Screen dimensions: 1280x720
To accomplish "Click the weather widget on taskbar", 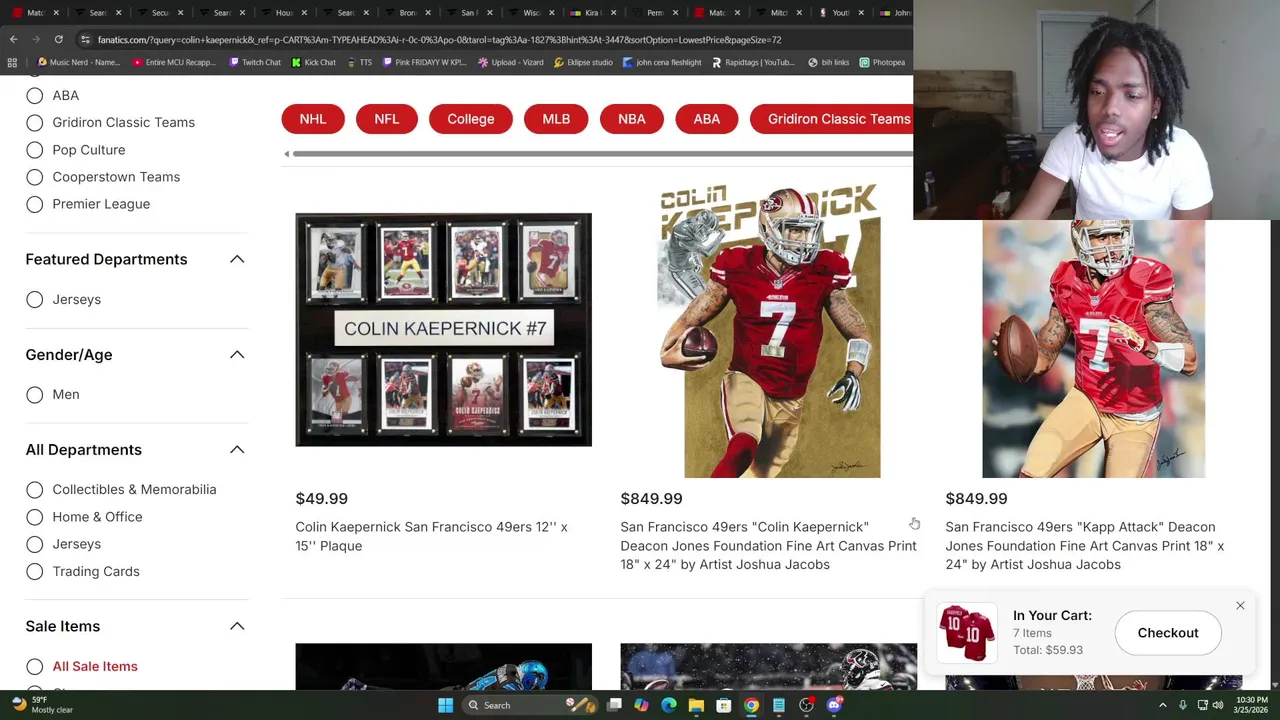I will (40, 705).
